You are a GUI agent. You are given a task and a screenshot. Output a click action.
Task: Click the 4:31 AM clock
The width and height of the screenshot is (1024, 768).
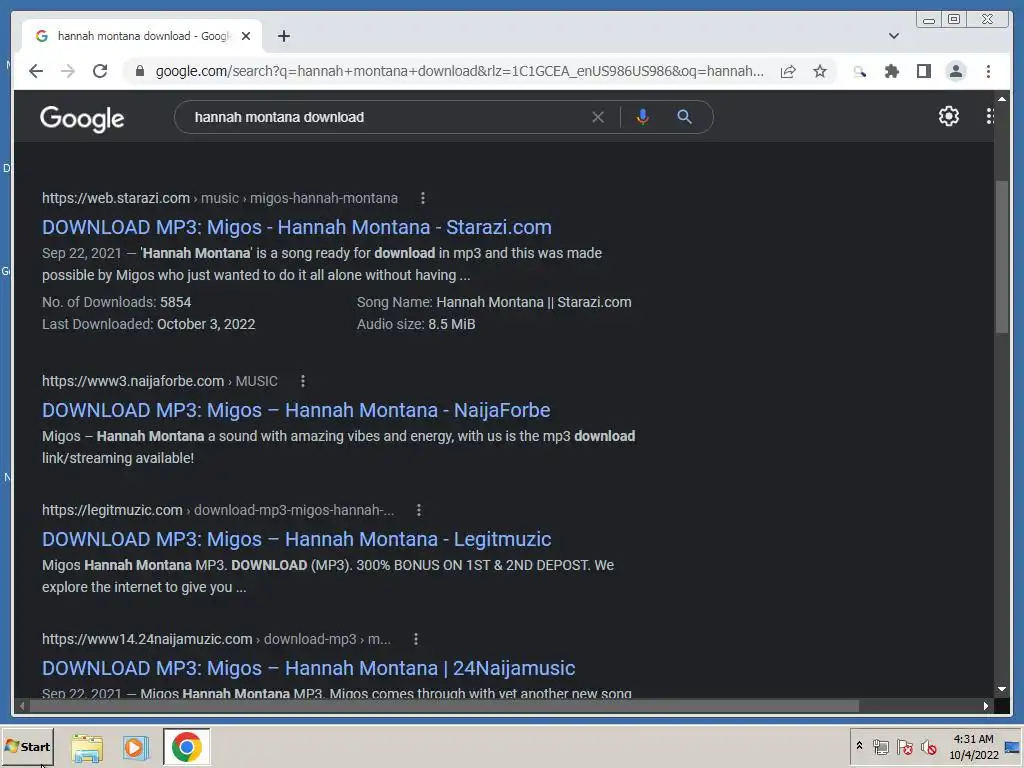[973, 739]
